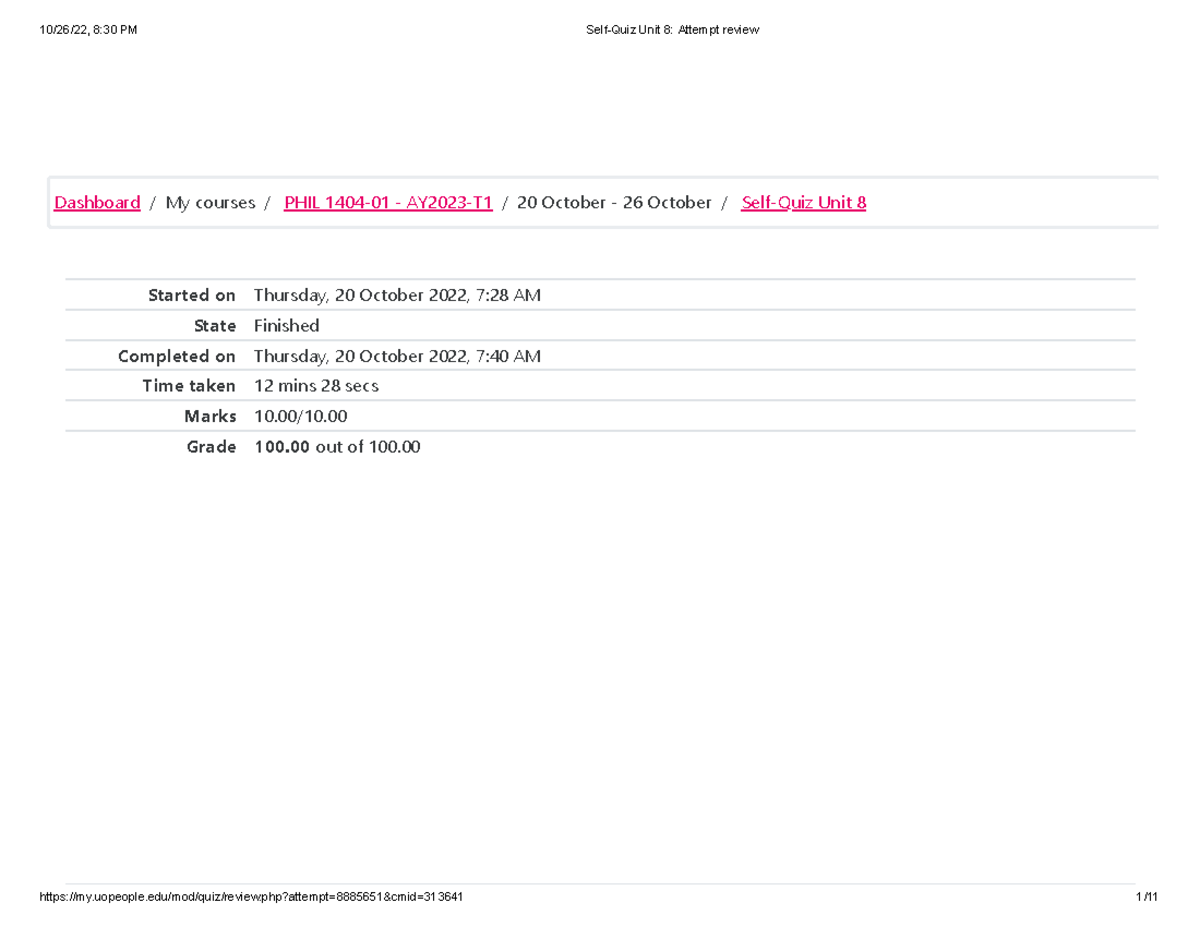Click the Finished state value

coord(286,325)
